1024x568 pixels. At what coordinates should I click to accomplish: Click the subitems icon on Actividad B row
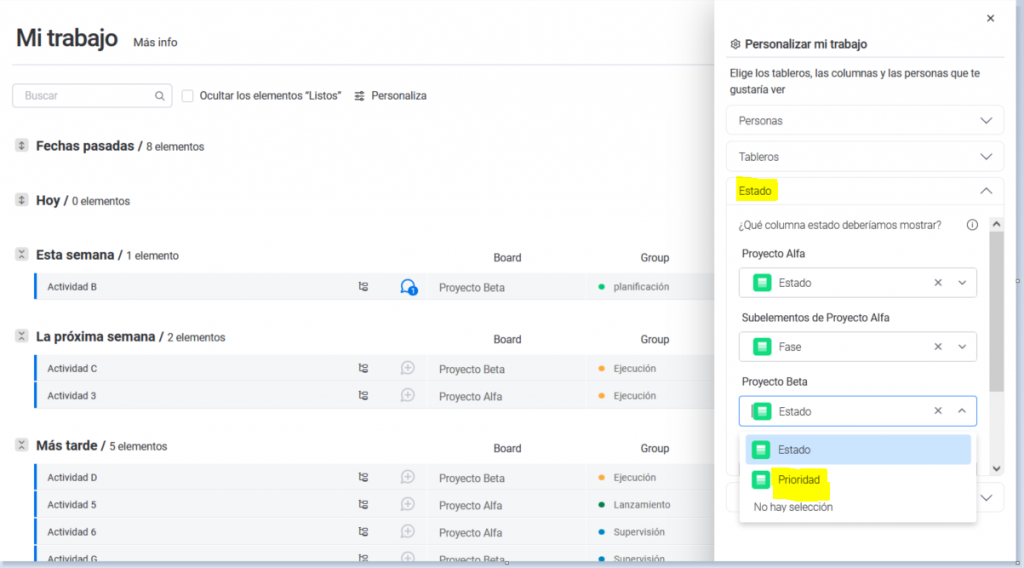pos(363,287)
